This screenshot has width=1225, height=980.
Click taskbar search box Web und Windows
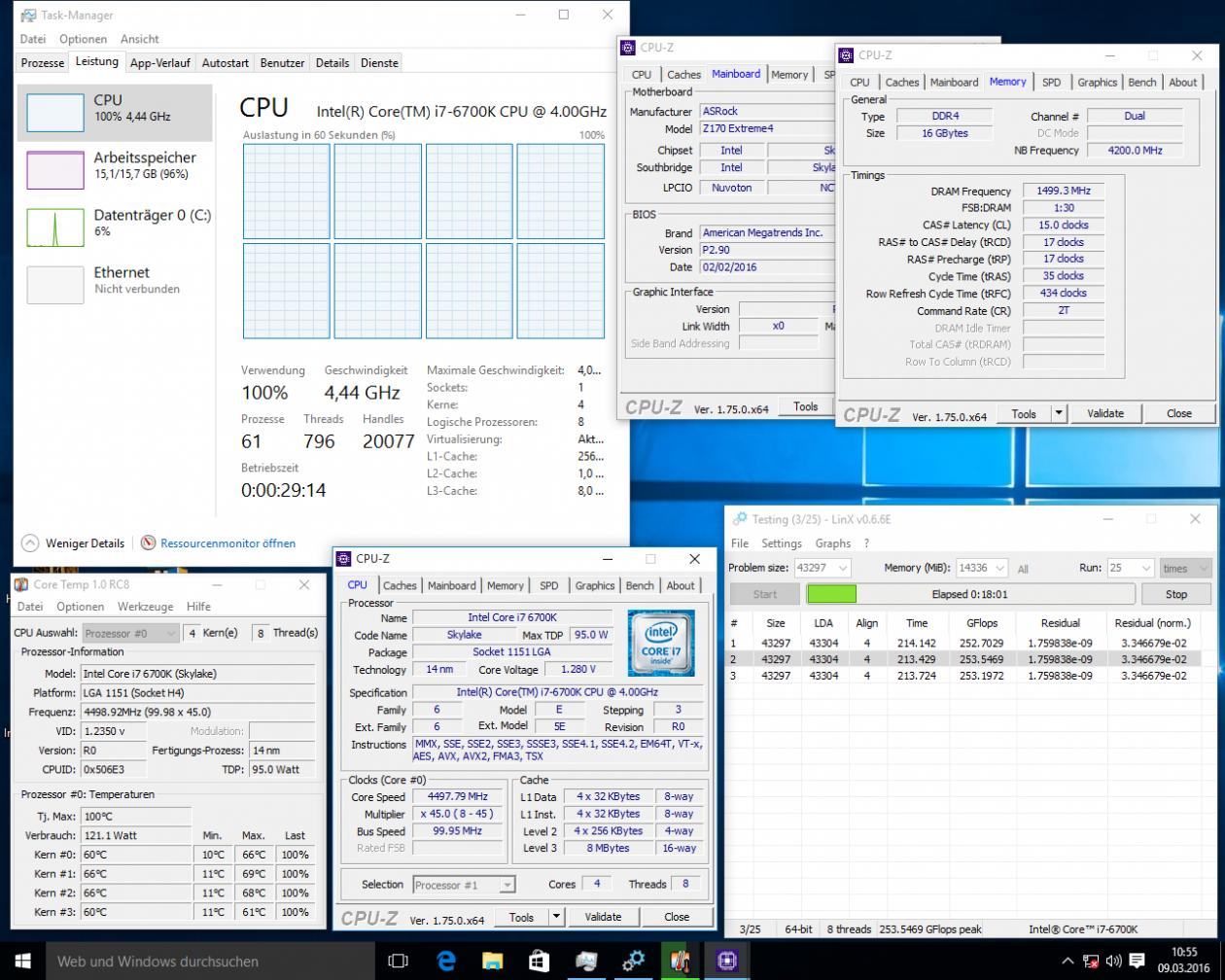[210, 961]
